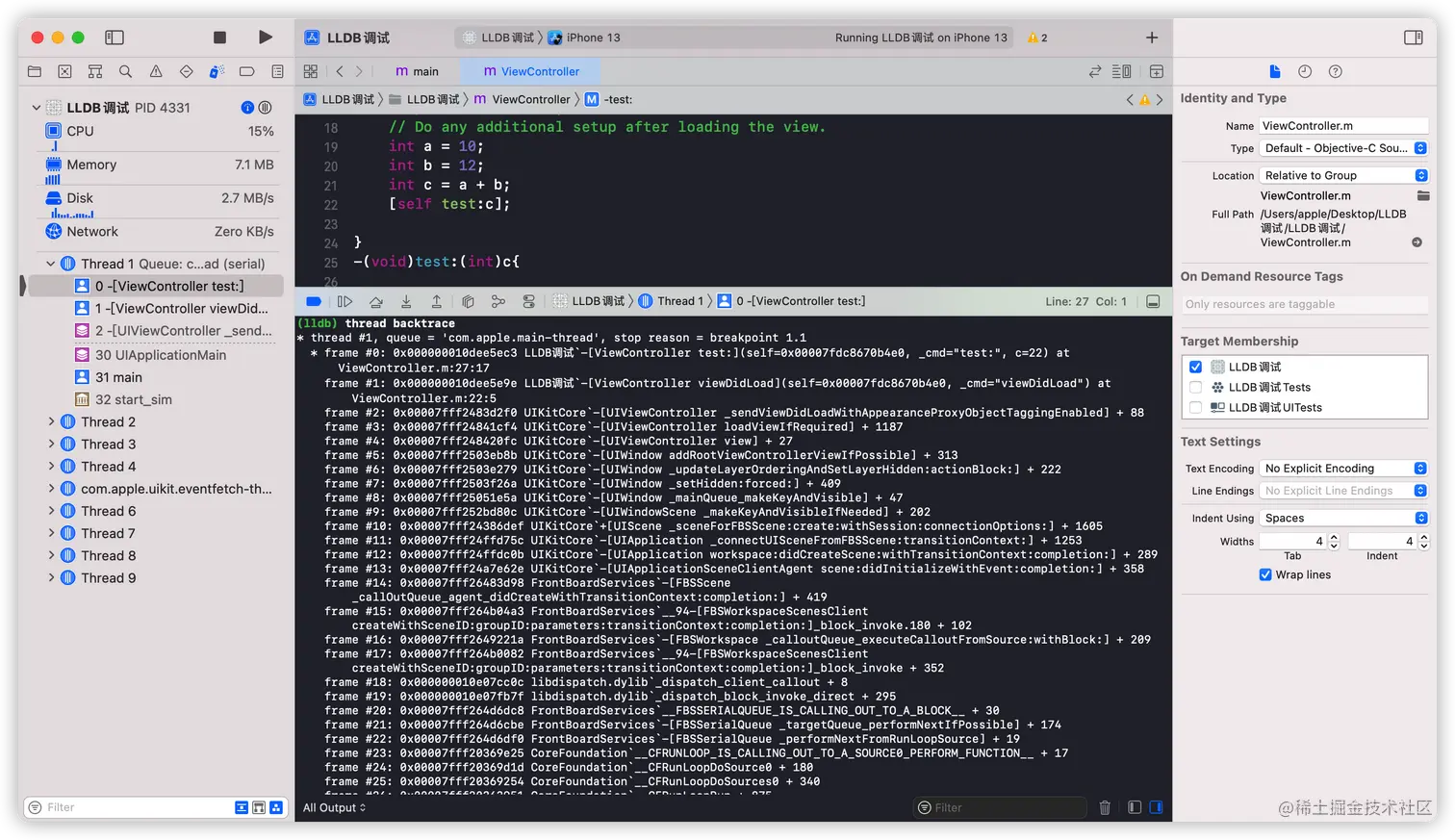1455x840 pixels.
Task: Continue program execution in debug bar
Action: (x=345, y=301)
